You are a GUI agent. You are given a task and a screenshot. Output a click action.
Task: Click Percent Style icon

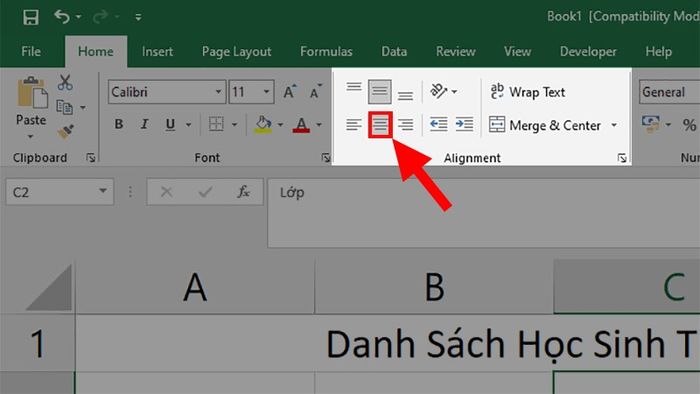(x=689, y=124)
